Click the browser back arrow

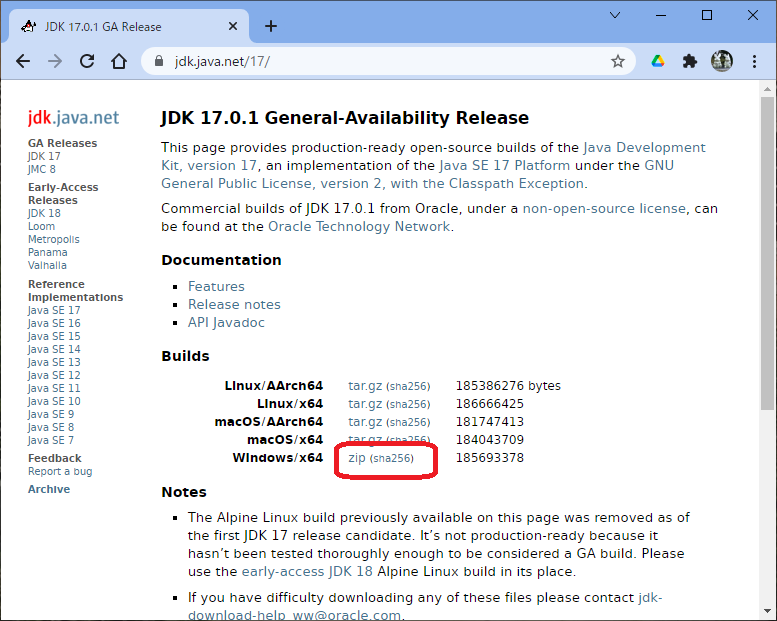click(x=23, y=61)
